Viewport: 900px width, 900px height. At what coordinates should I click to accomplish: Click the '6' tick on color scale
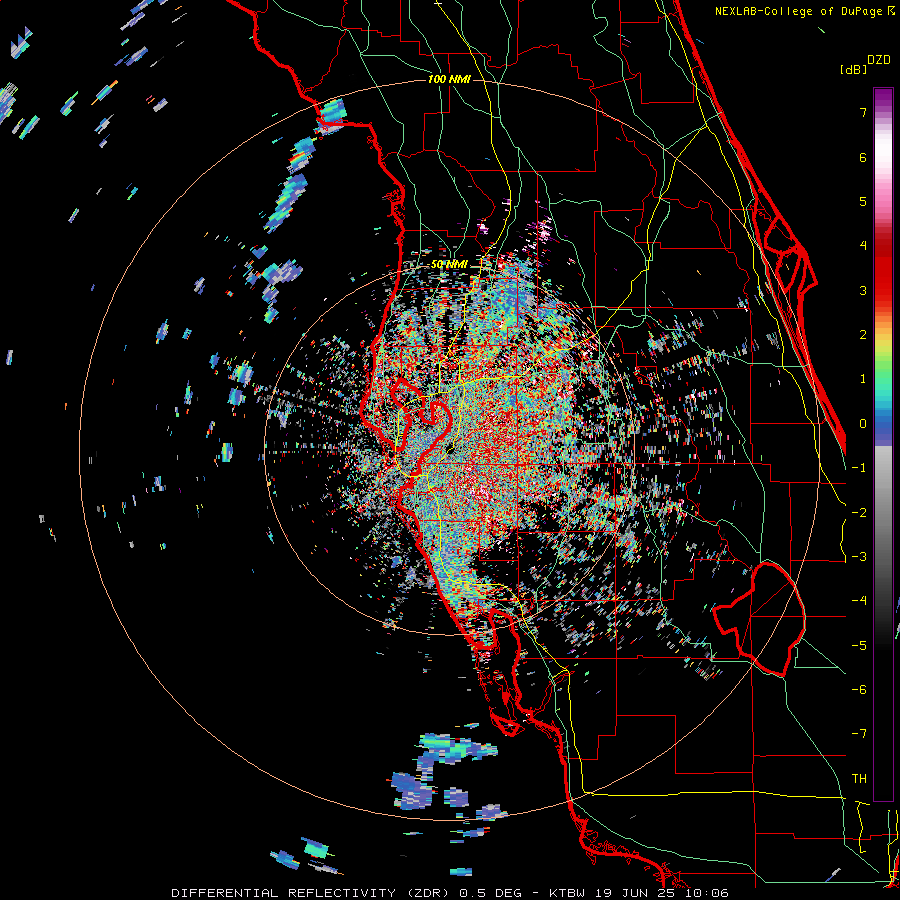click(x=863, y=157)
